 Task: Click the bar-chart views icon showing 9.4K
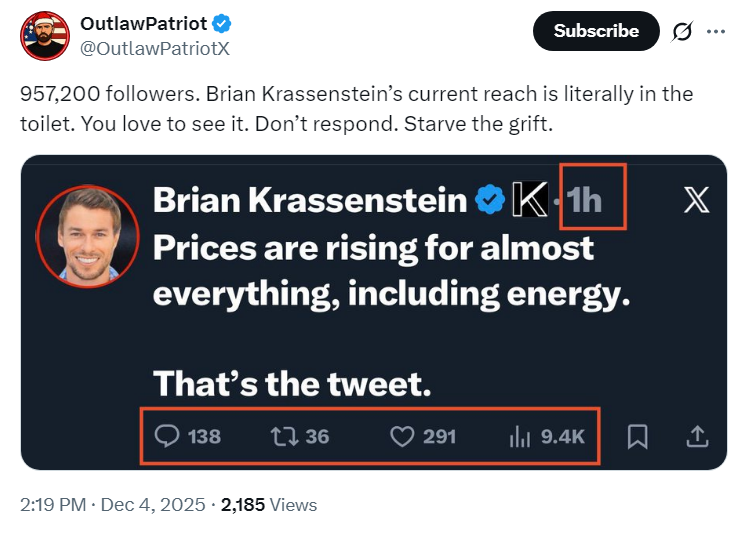click(519, 436)
